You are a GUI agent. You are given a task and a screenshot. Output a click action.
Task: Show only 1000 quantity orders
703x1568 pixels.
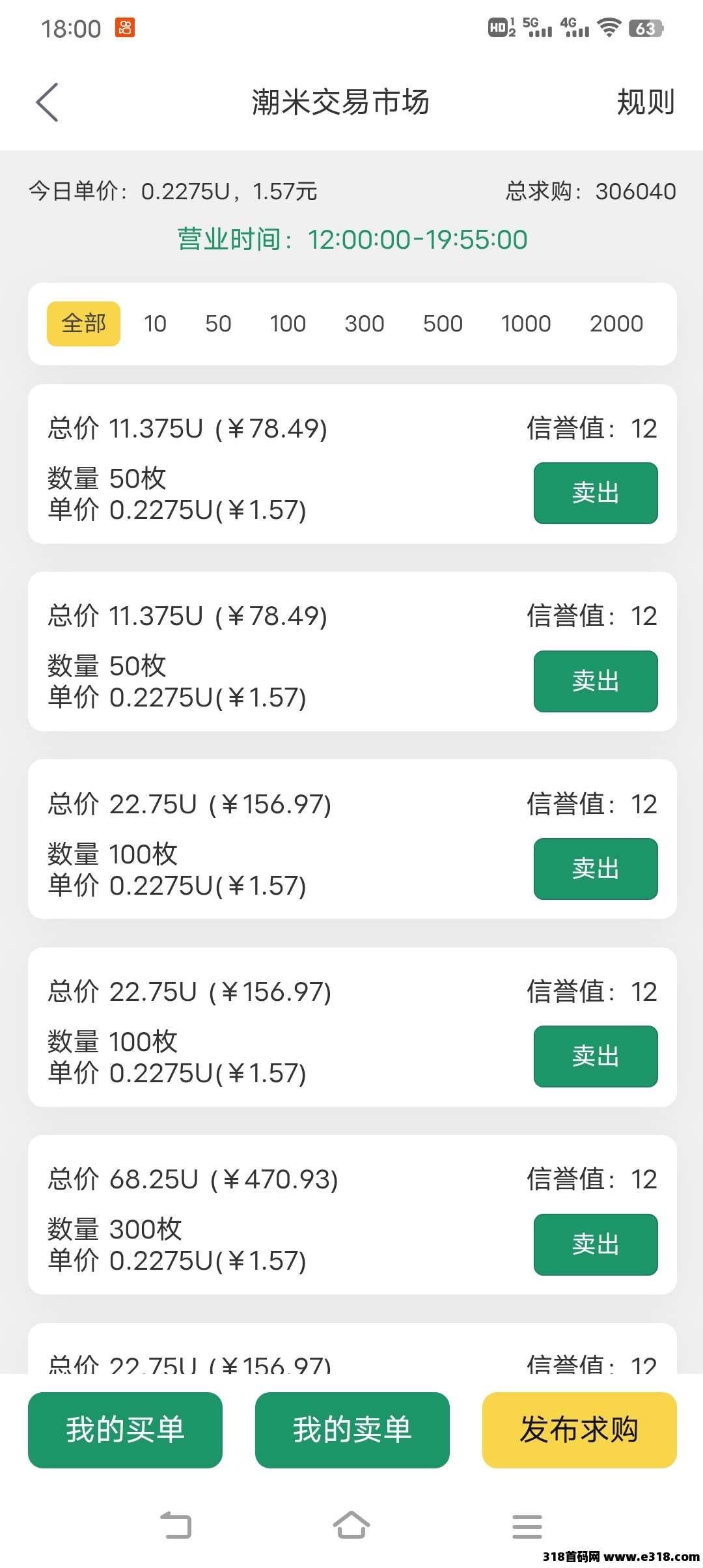(525, 324)
